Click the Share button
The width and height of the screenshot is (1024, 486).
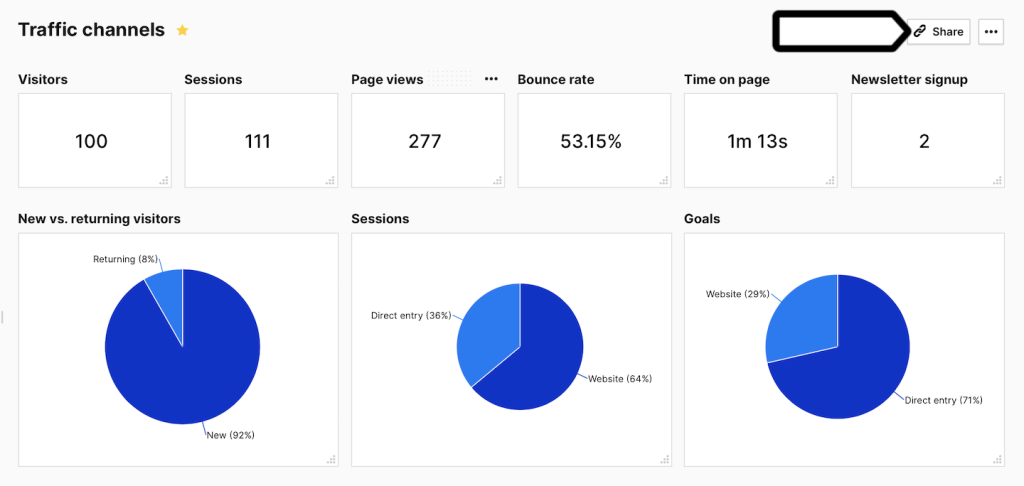pyautogui.click(x=938, y=31)
